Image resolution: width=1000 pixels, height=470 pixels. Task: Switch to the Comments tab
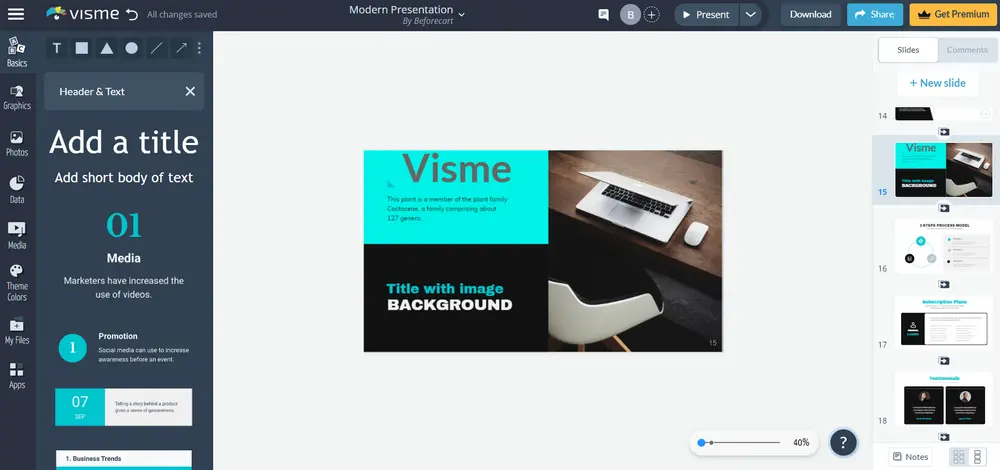tap(967, 50)
